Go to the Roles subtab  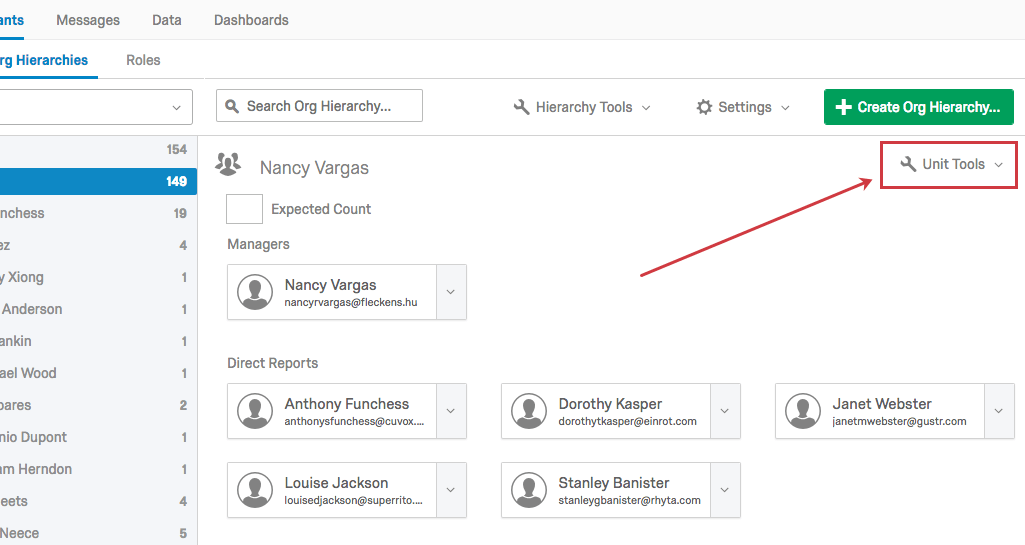143,60
